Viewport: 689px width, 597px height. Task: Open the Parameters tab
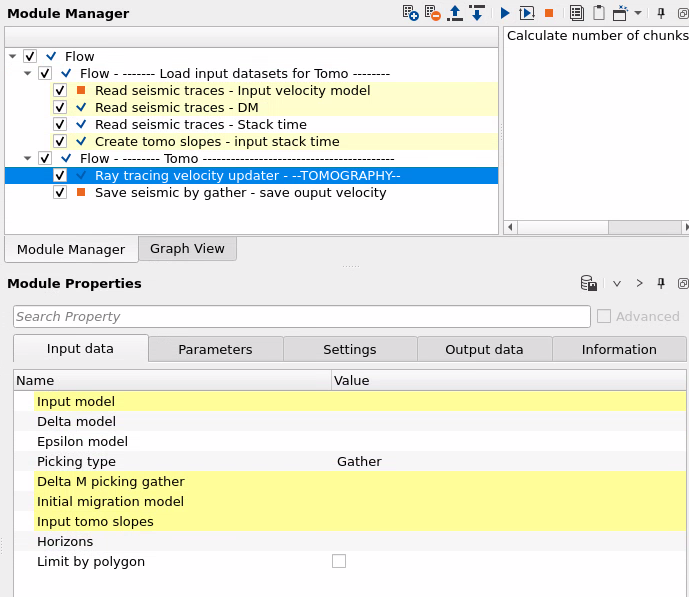click(x=215, y=349)
